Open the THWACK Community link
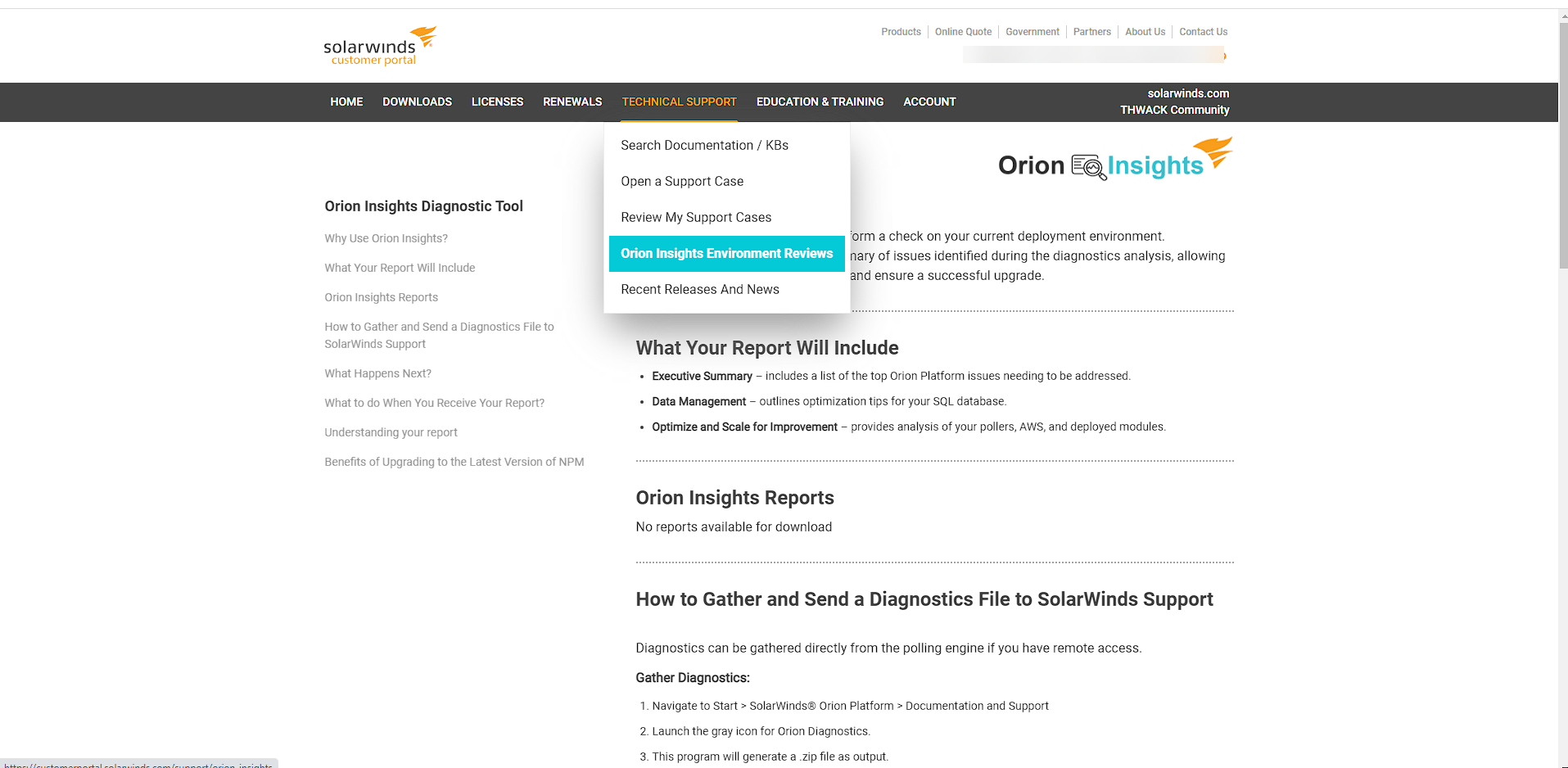Image resolution: width=1568 pixels, height=768 pixels. click(1174, 110)
